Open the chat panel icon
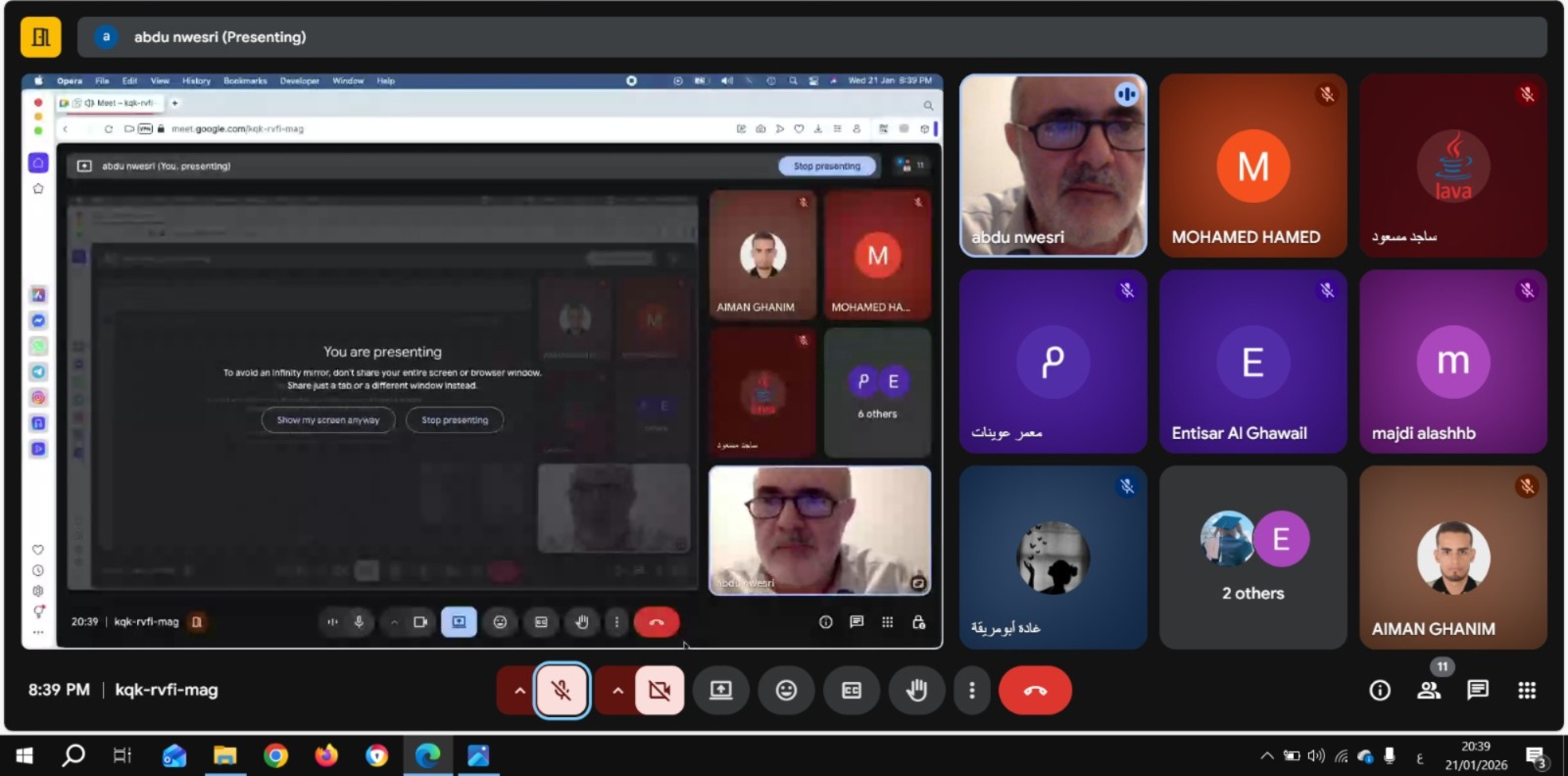The width and height of the screenshot is (1568, 776). click(1478, 691)
